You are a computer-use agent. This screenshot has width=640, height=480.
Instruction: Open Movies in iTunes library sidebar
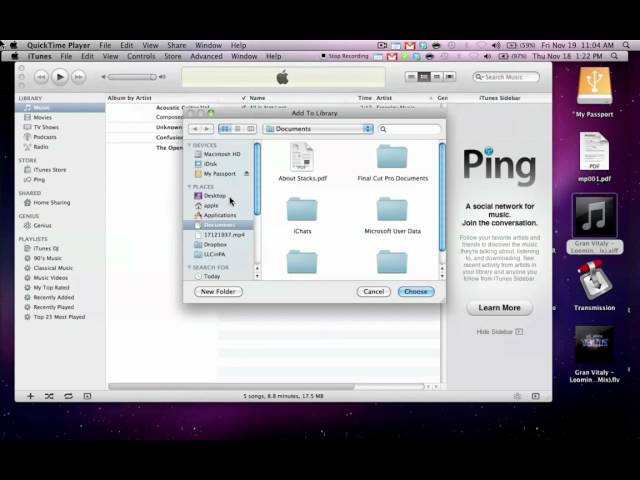(42, 118)
